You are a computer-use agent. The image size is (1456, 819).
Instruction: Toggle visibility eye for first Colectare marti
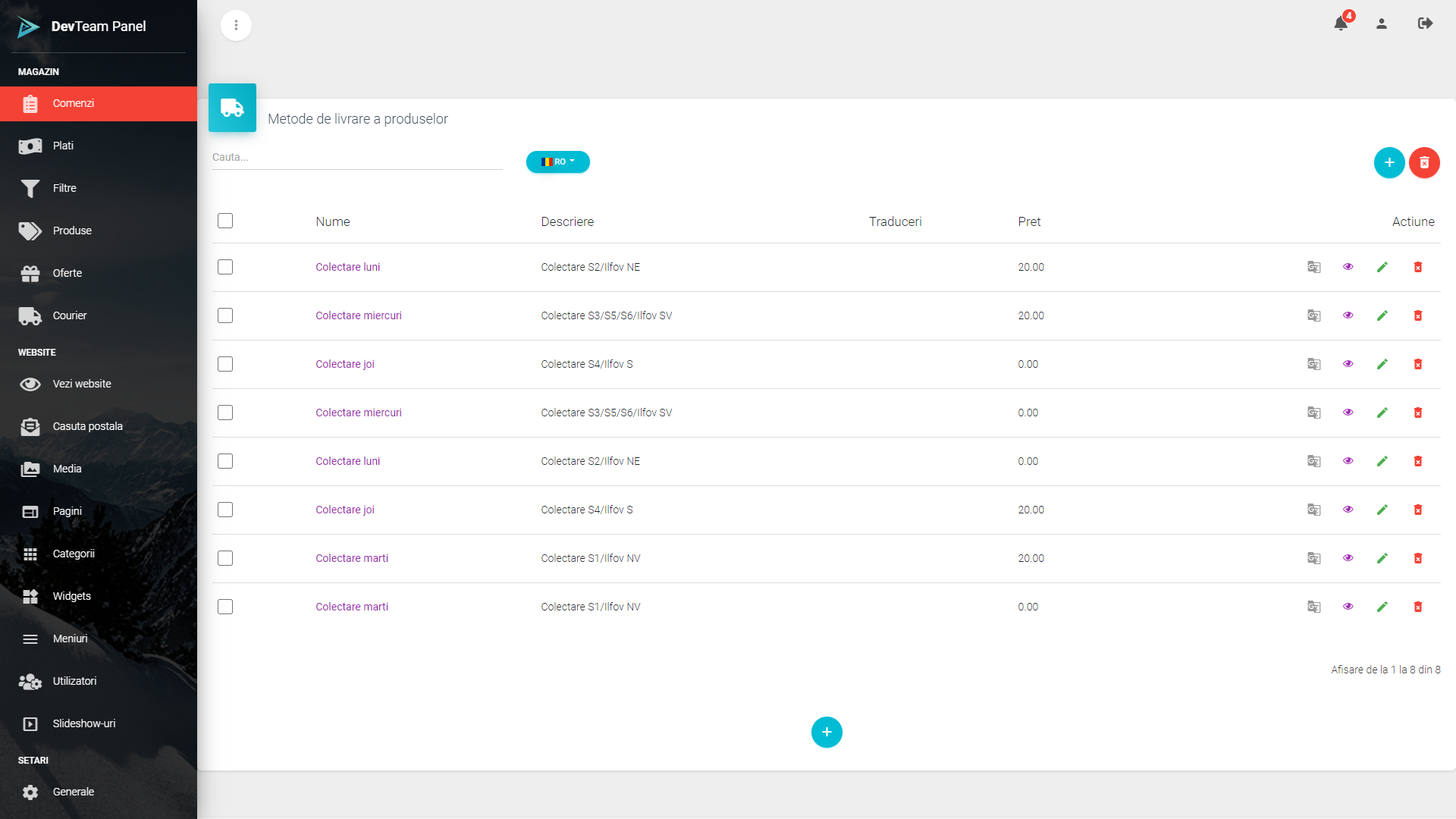pos(1348,558)
